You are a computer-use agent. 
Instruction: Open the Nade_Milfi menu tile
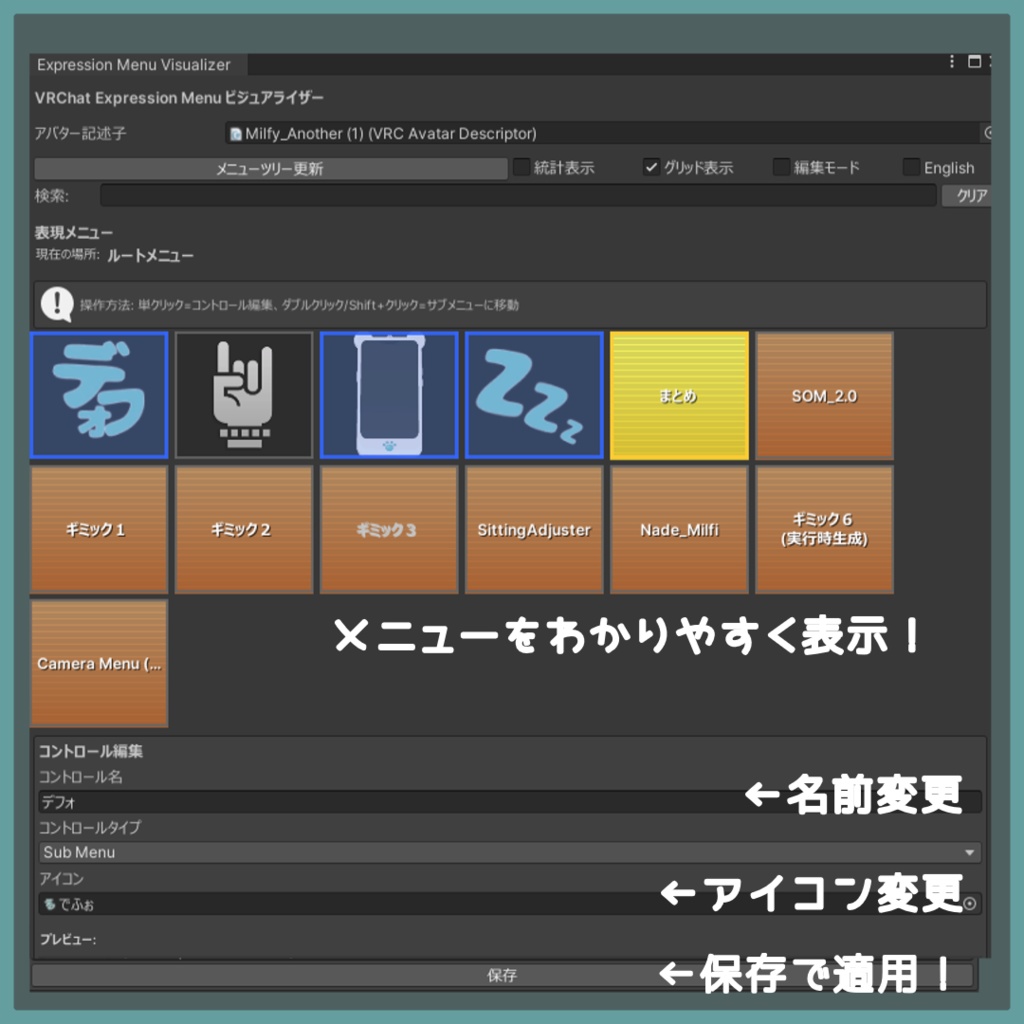pos(679,528)
